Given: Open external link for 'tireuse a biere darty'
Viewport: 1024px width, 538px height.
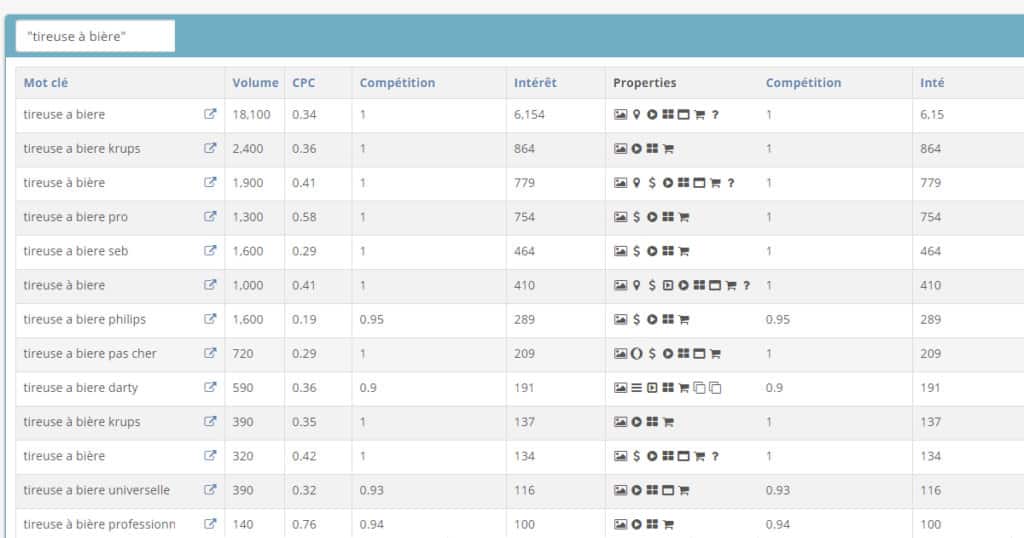Looking at the screenshot, I should (210, 387).
